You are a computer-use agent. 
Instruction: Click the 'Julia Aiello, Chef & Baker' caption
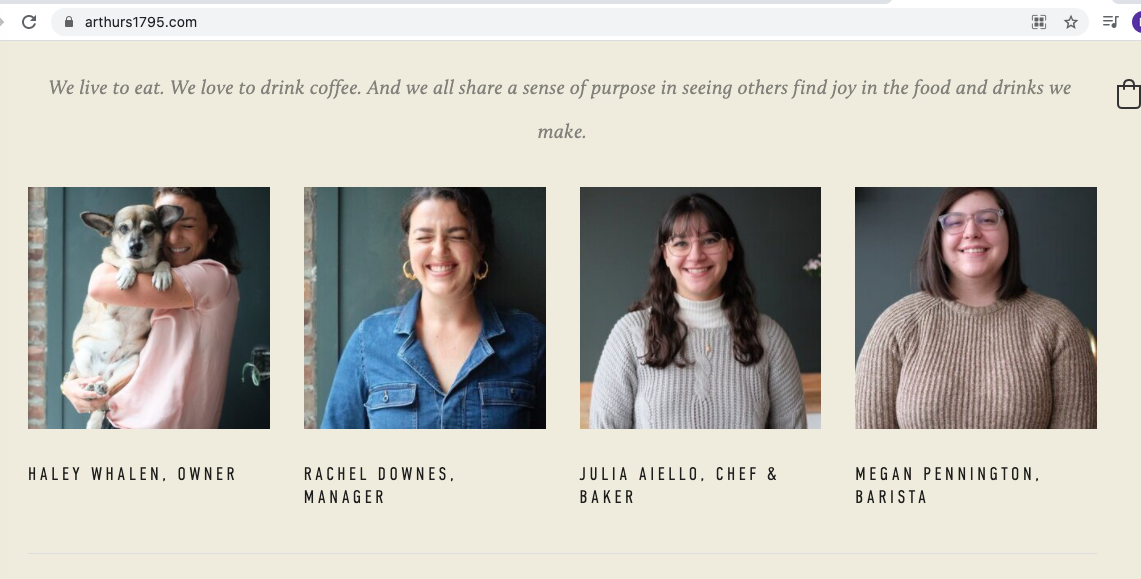point(679,485)
